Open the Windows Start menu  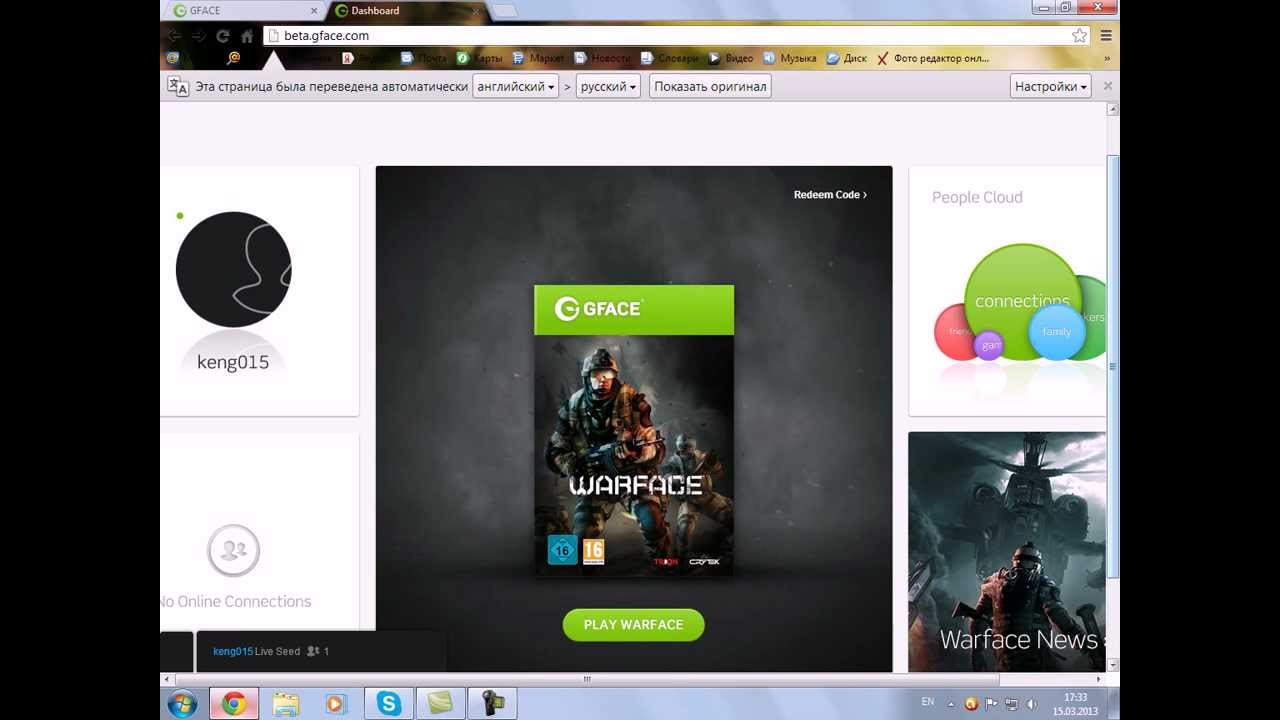(182, 704)
